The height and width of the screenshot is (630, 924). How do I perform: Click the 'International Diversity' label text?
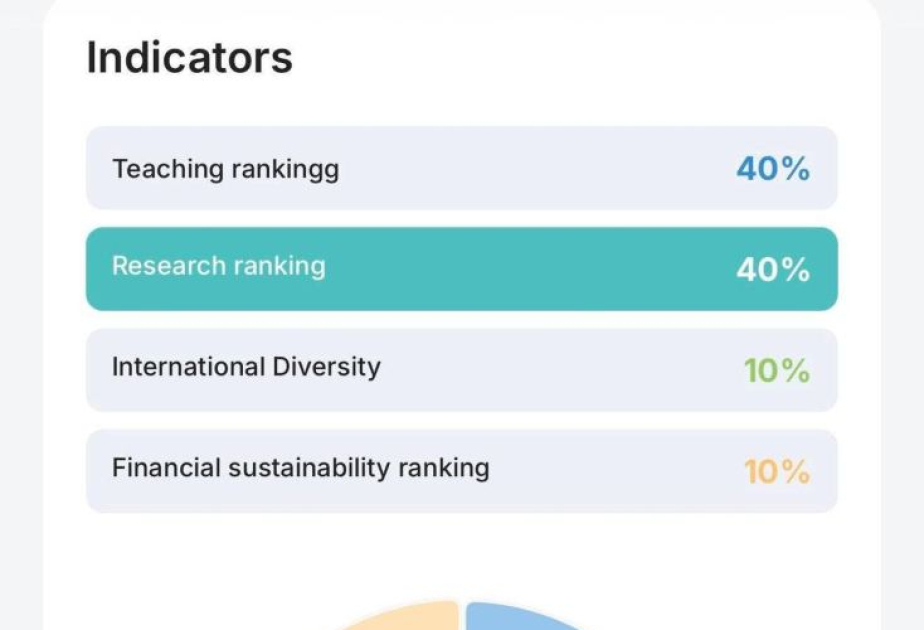coord(246,367)
